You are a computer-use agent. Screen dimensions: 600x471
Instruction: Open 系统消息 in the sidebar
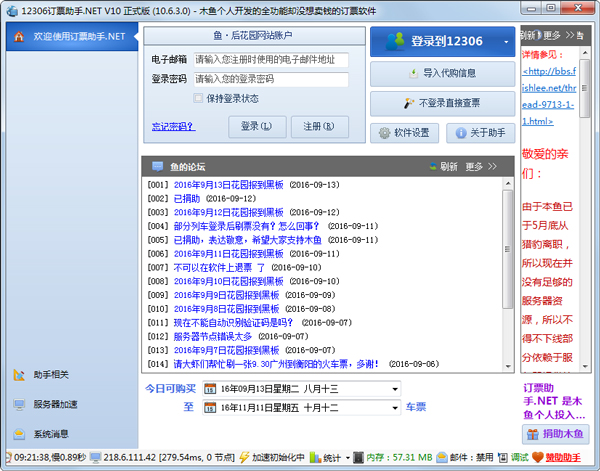tap(51, 434)
